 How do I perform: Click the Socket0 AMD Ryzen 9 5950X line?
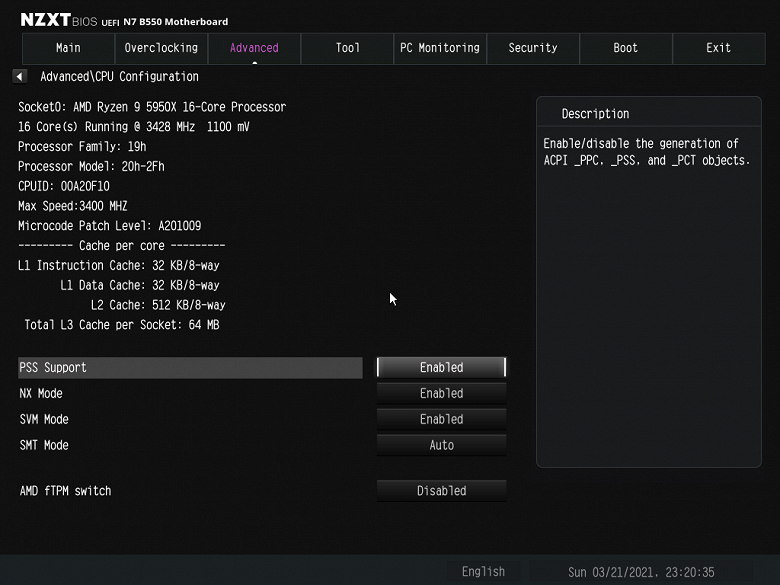click(152, 107)
